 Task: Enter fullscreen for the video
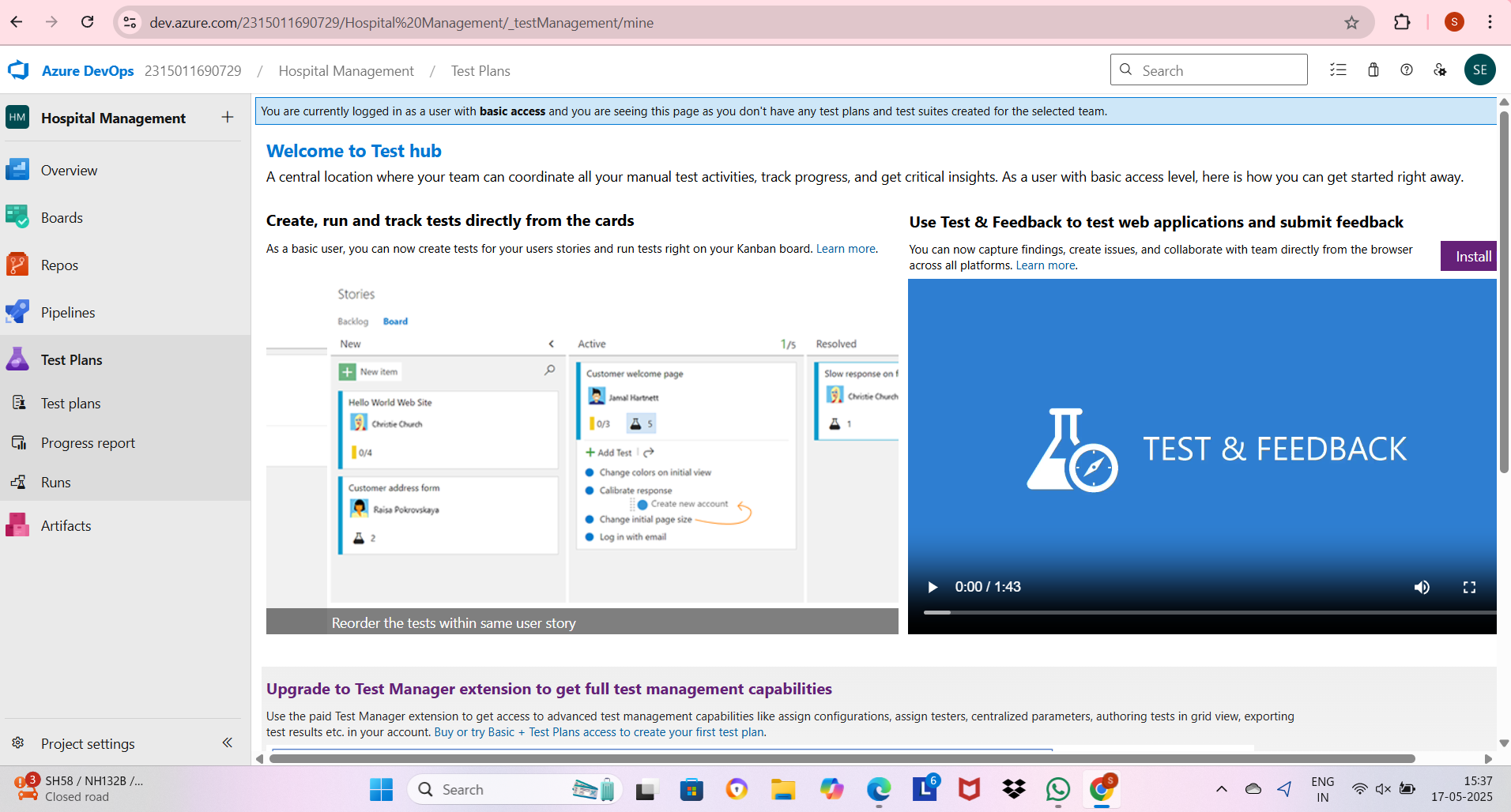(1469, 587)
